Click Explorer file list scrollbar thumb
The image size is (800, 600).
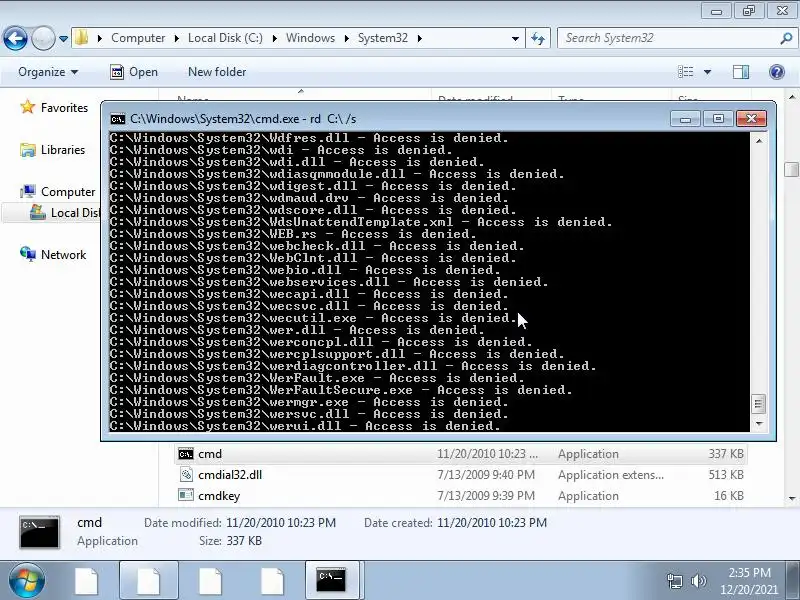pyautogui.click(x=791, y=170)
